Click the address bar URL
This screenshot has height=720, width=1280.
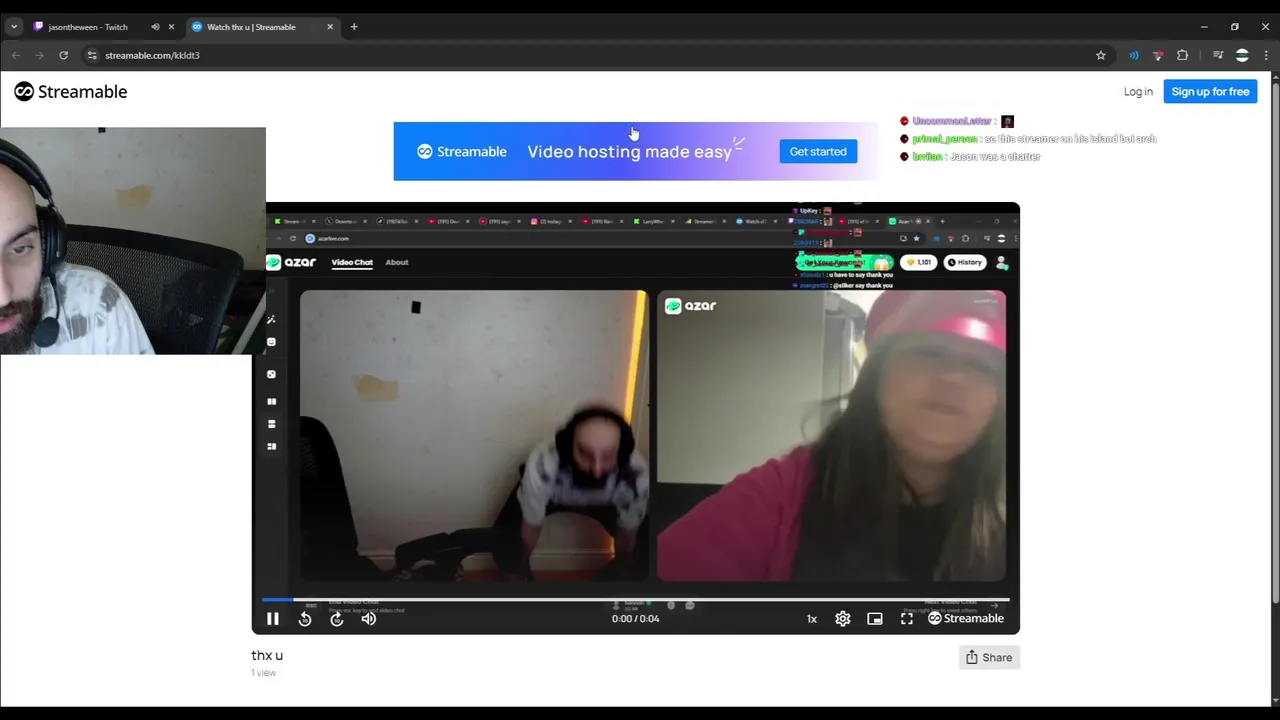coord(152,55)
